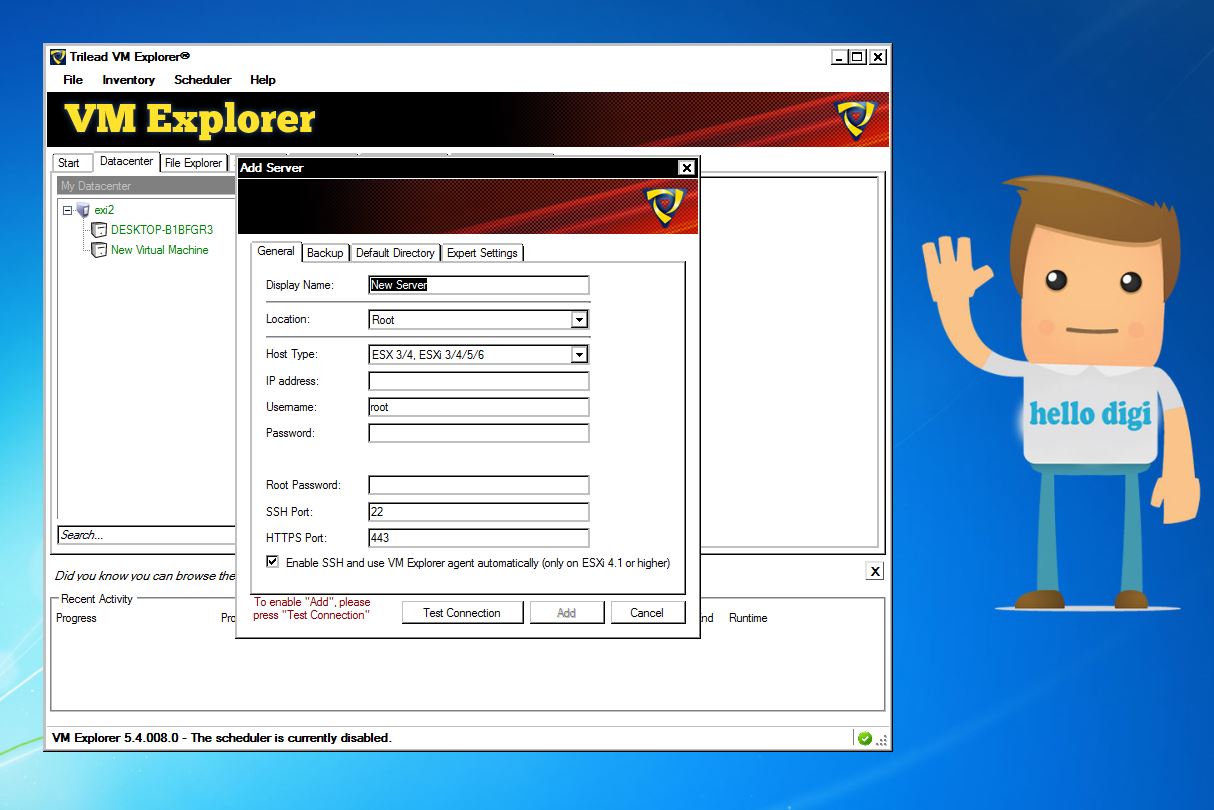1214x810 pixels.
Task: Select New Virtual Machine in the tree
Action: pos(159,250)
